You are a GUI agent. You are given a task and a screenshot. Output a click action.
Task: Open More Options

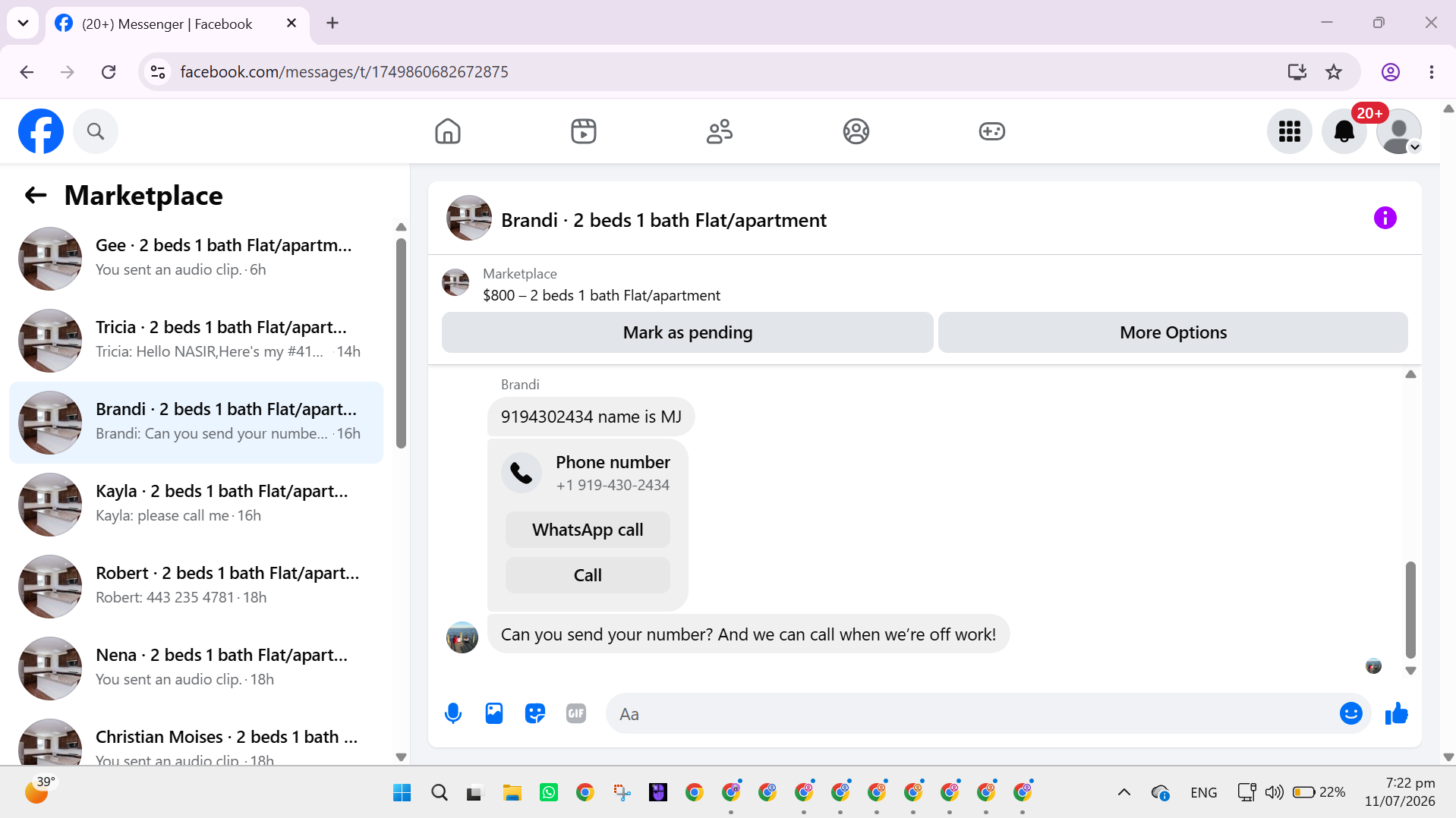[1173, 332]
